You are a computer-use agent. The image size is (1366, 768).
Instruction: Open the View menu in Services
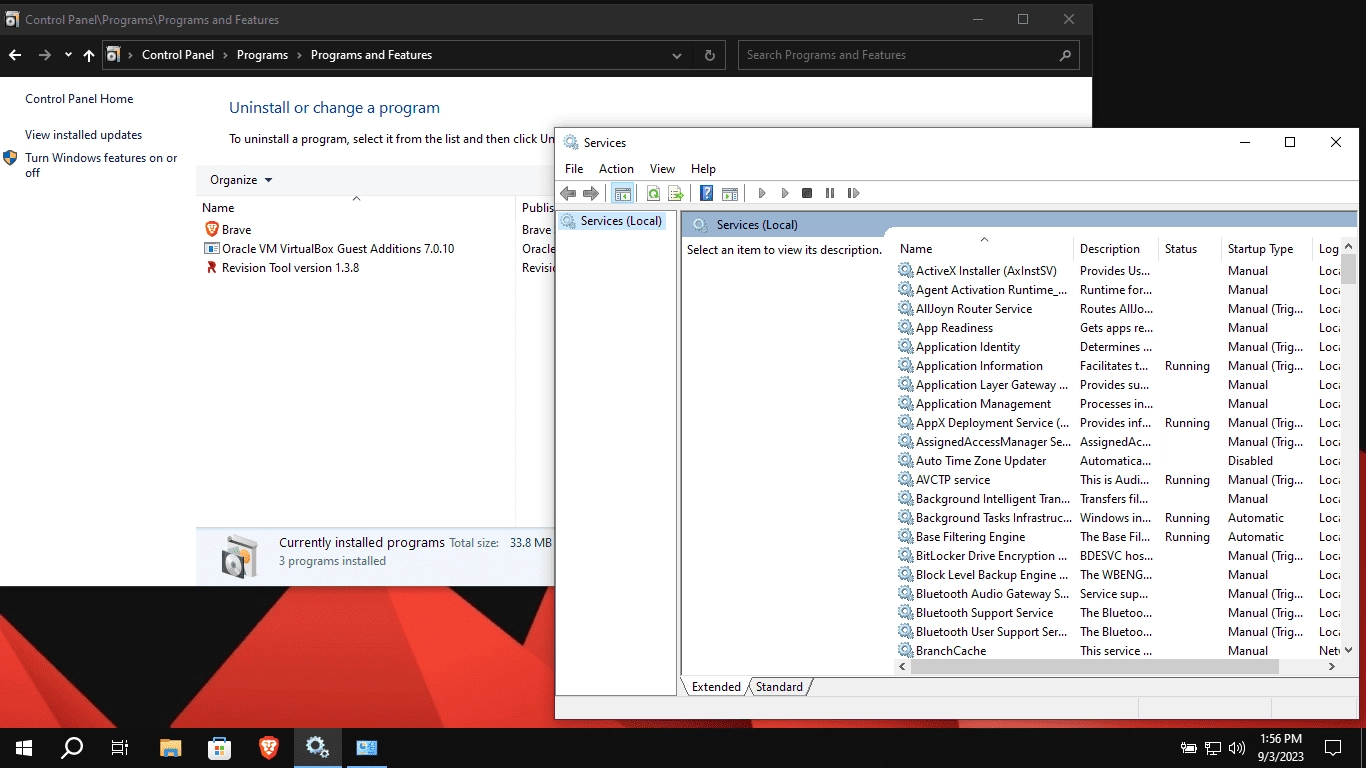pyautogui.click(x=662, y=169)
